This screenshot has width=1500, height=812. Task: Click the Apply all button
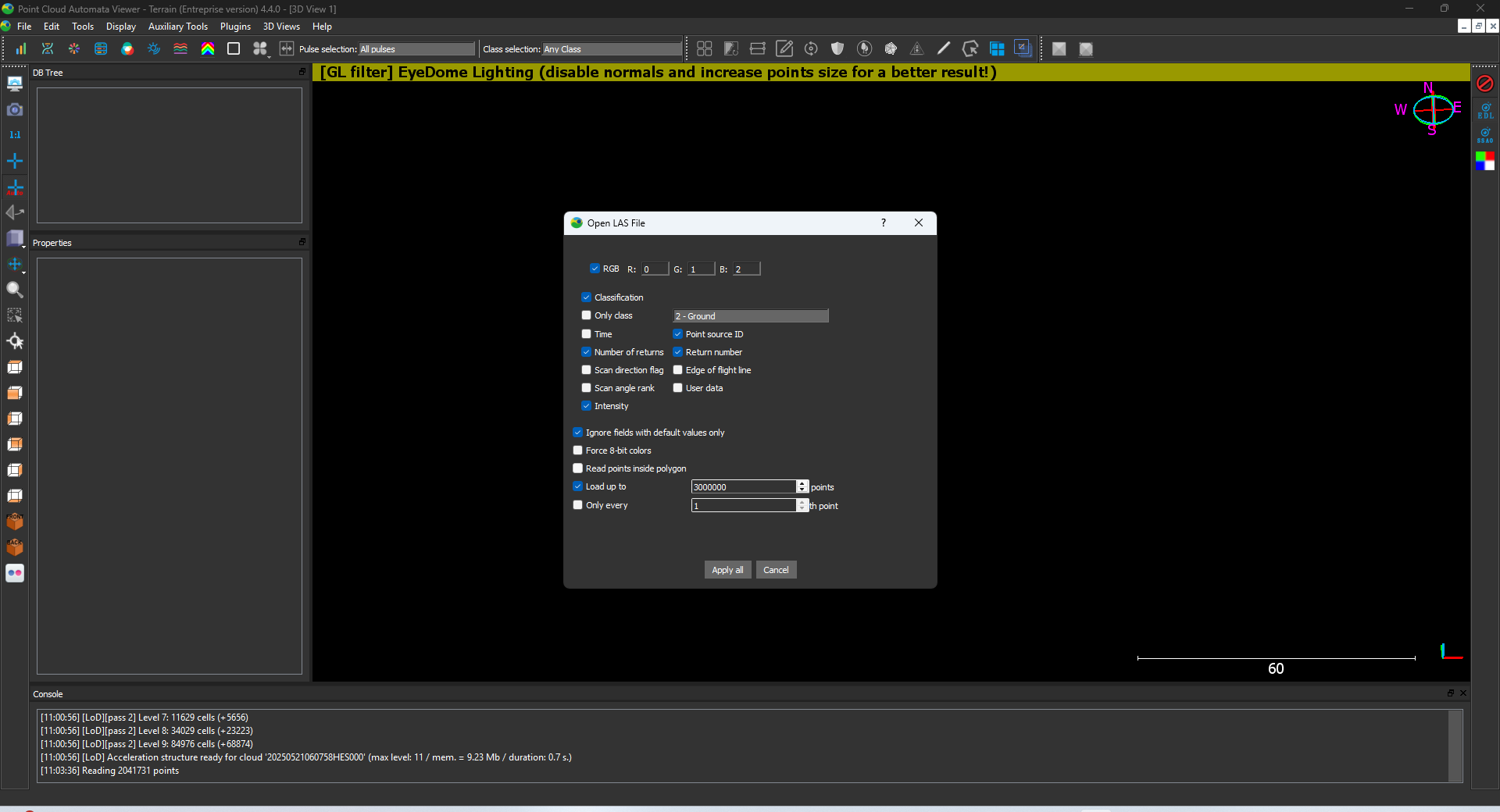click(727, 570)
